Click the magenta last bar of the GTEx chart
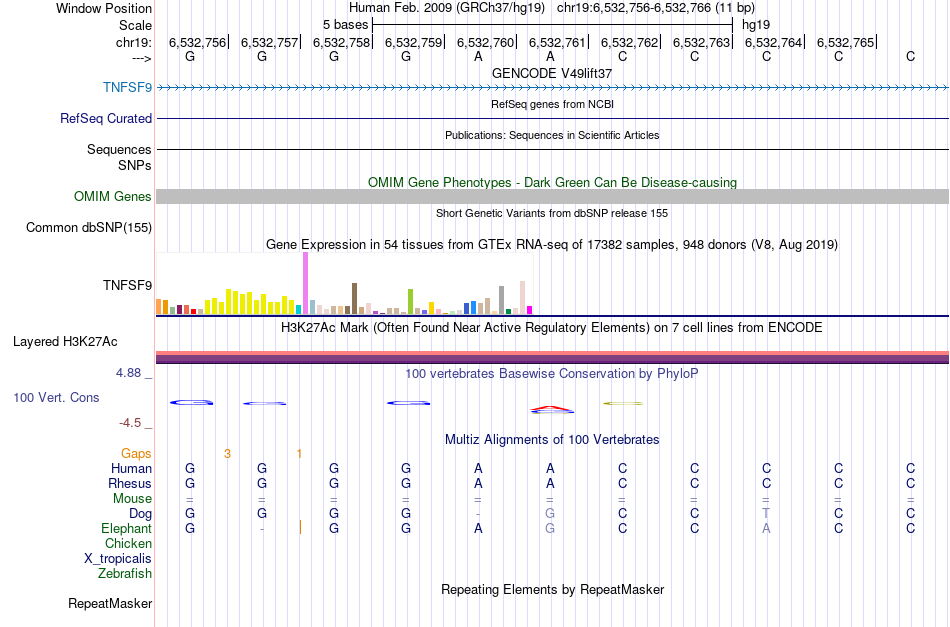950x627 pixels. [529, 310]
